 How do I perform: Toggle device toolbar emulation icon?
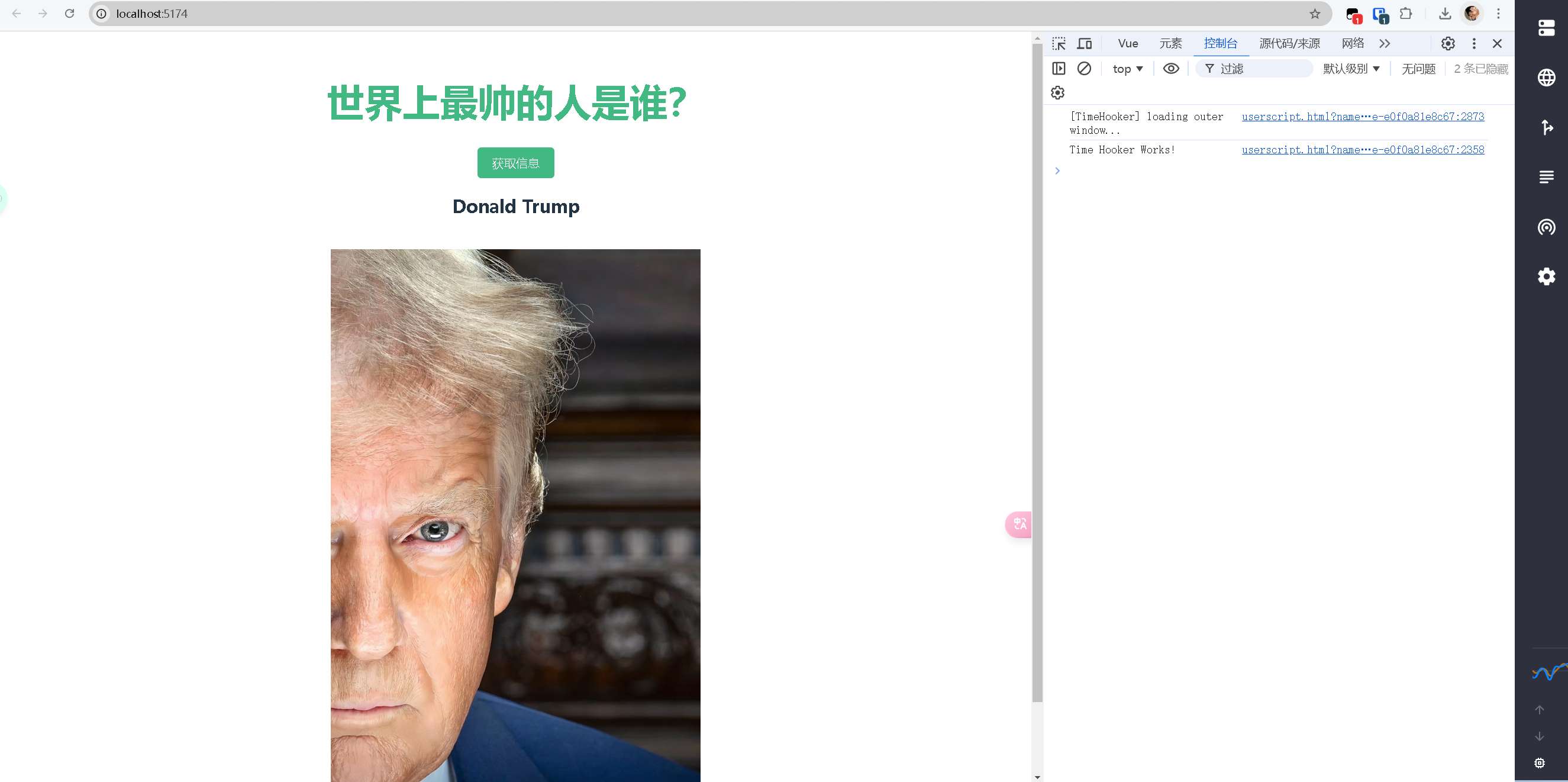click(x=1084, y=44)
